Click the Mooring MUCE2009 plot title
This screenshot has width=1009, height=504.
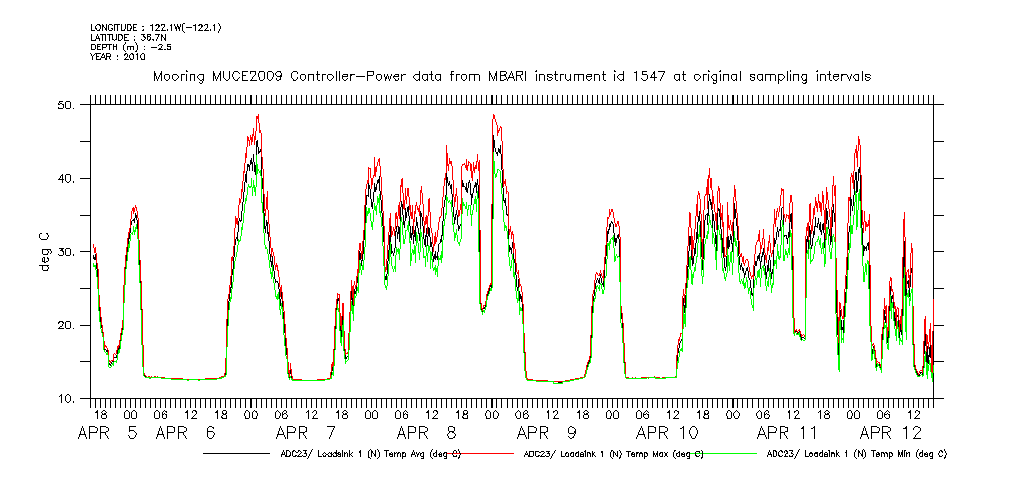511,76
